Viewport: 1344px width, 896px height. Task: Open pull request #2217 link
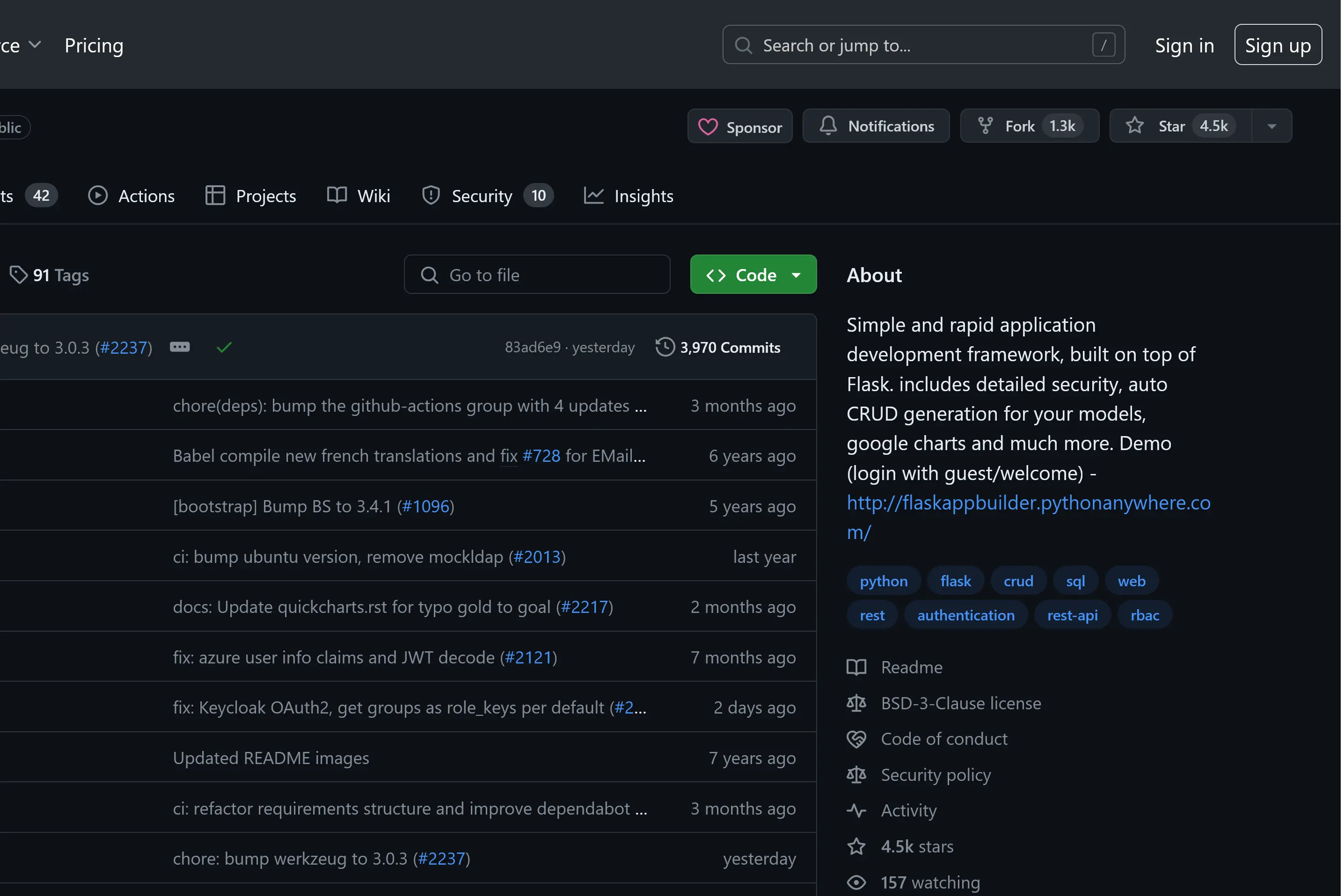click(x=584, y=607)
